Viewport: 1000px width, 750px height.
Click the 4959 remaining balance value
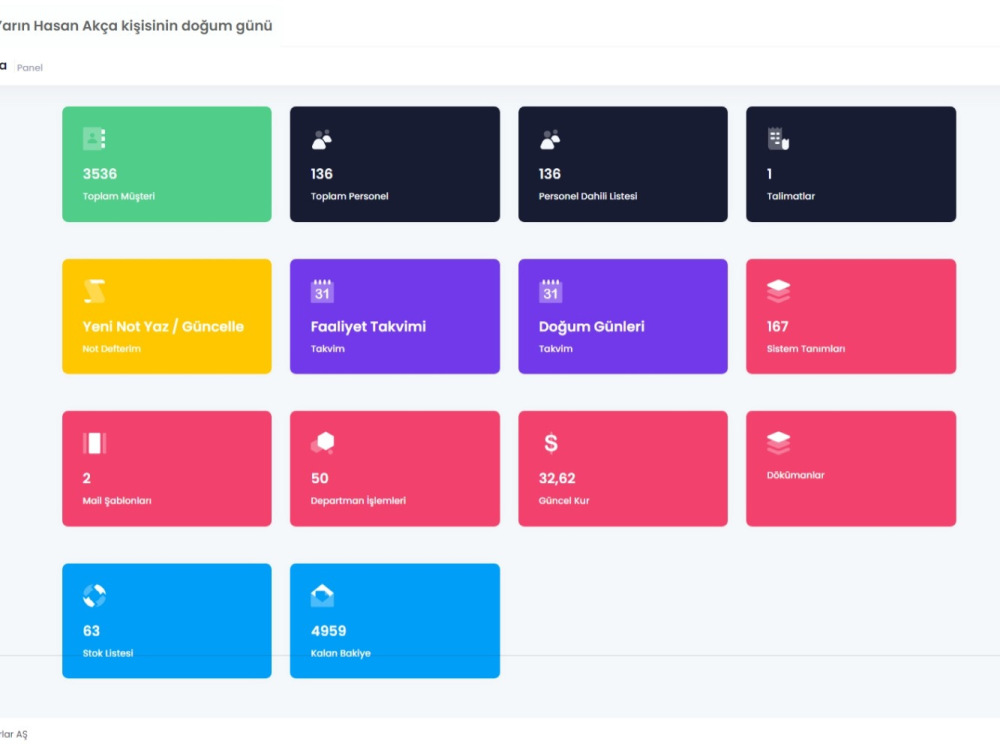329,631
